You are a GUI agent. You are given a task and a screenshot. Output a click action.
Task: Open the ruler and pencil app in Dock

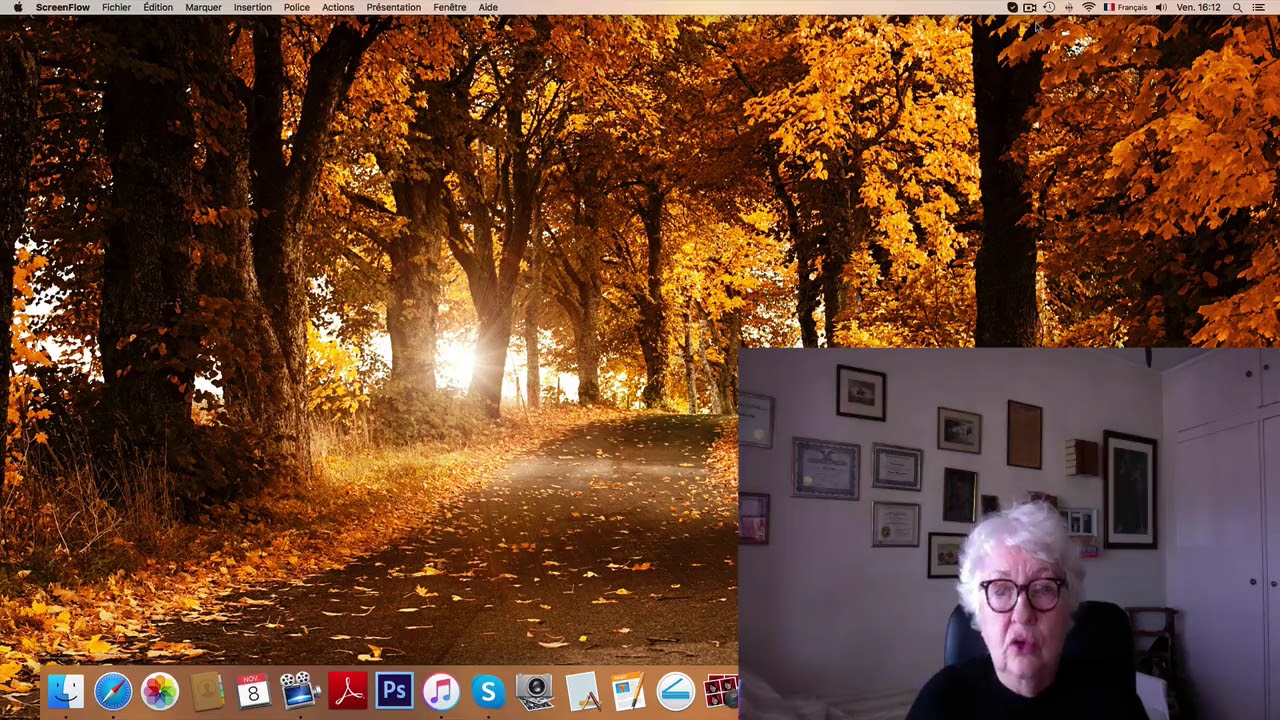click(582, 691)
